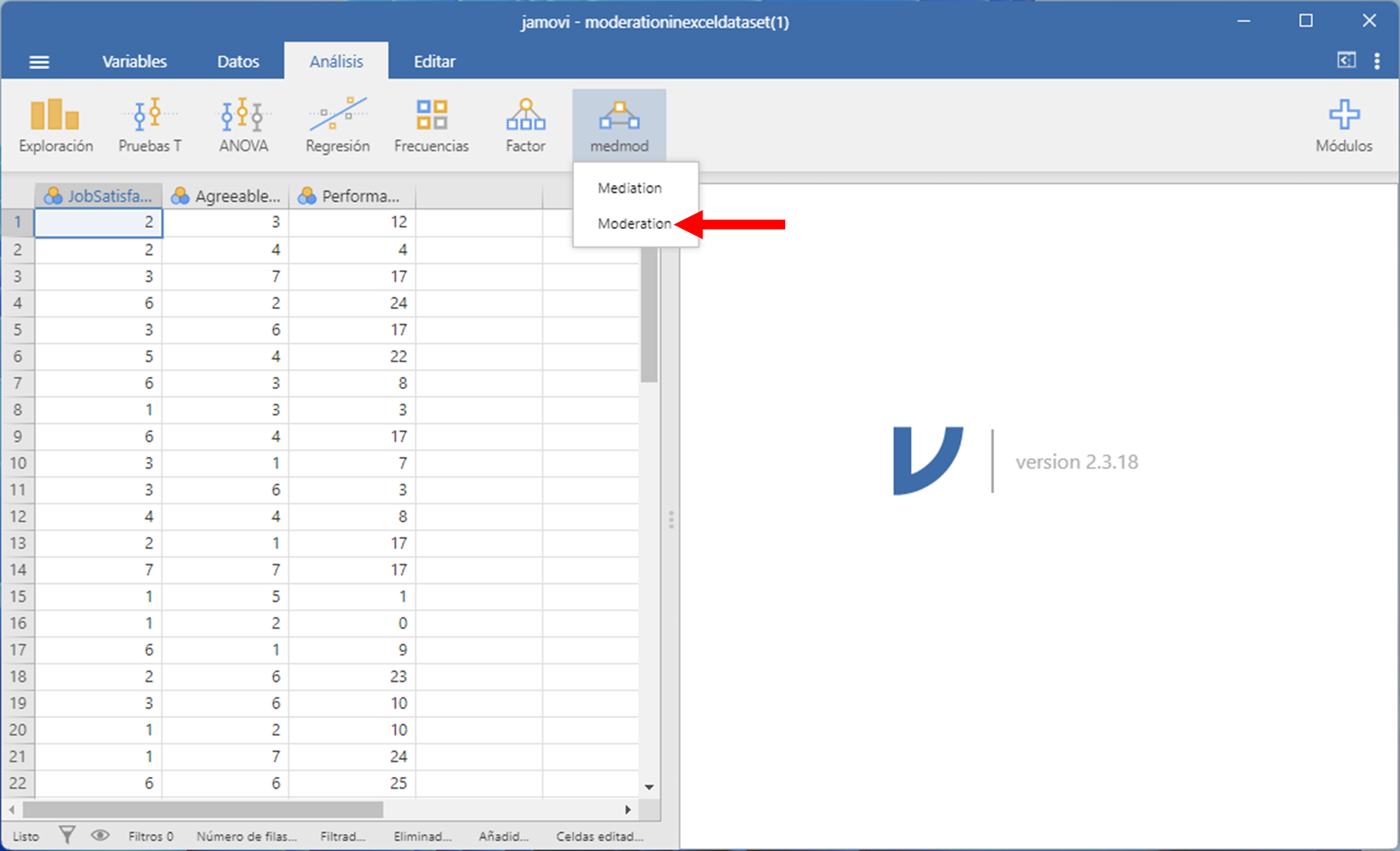The image size is (1400, 851).
Task: Open the Exploración analysis menu
Action: pyautogui.click(x=55, y=125)
